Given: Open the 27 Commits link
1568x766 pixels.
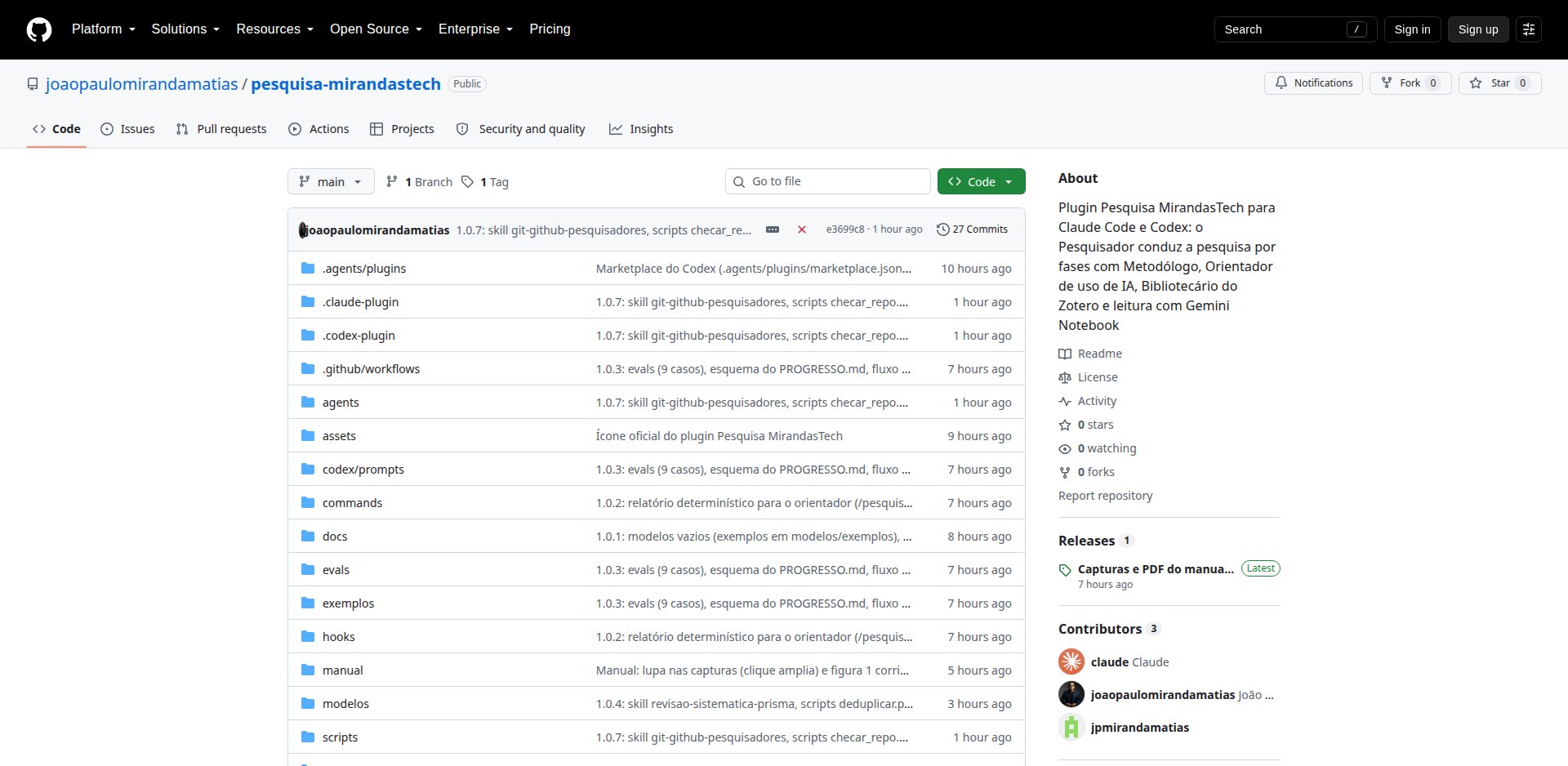Looking at the screenshot, I should [x=972, y=229].
